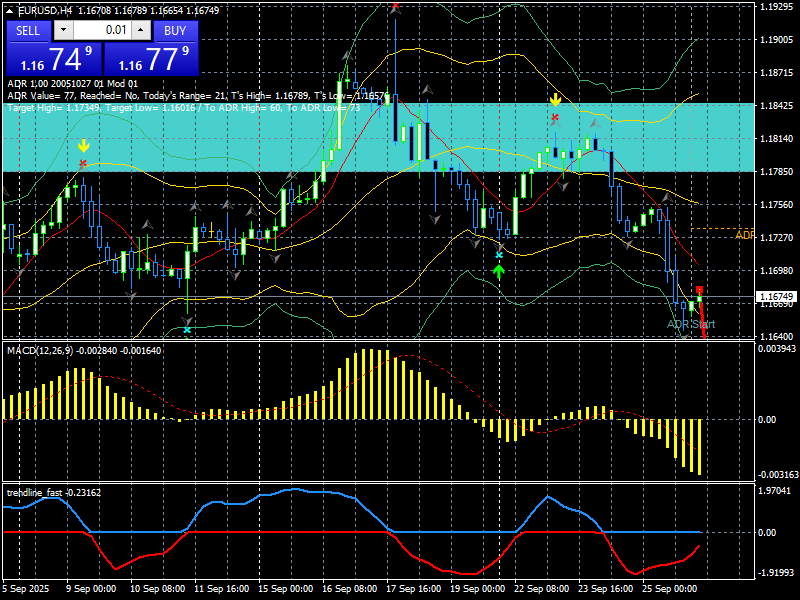Click the '25 Sep 00:00' time label
The image size is (800, 600).
coord(669,588)
